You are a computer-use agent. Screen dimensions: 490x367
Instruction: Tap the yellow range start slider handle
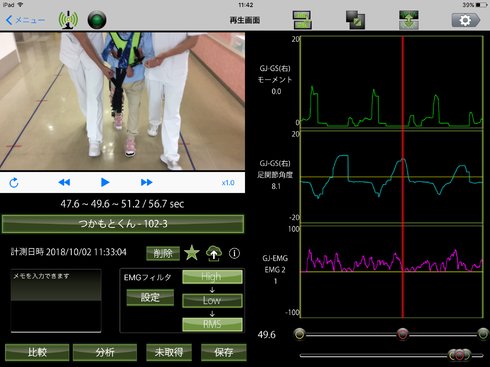click(x=300, y=334)
